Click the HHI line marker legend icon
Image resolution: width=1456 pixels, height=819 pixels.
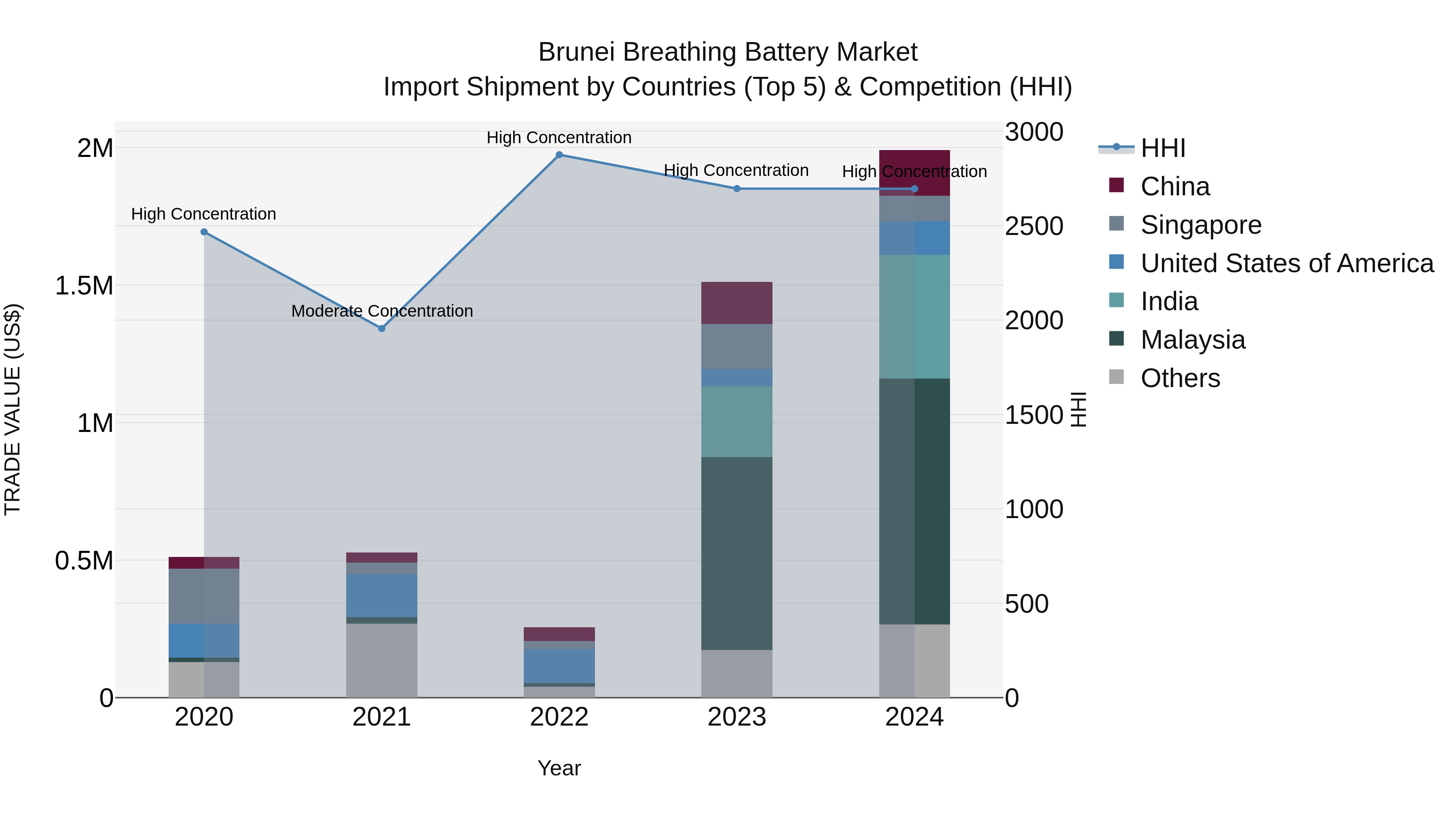(x=1116, y=148)
